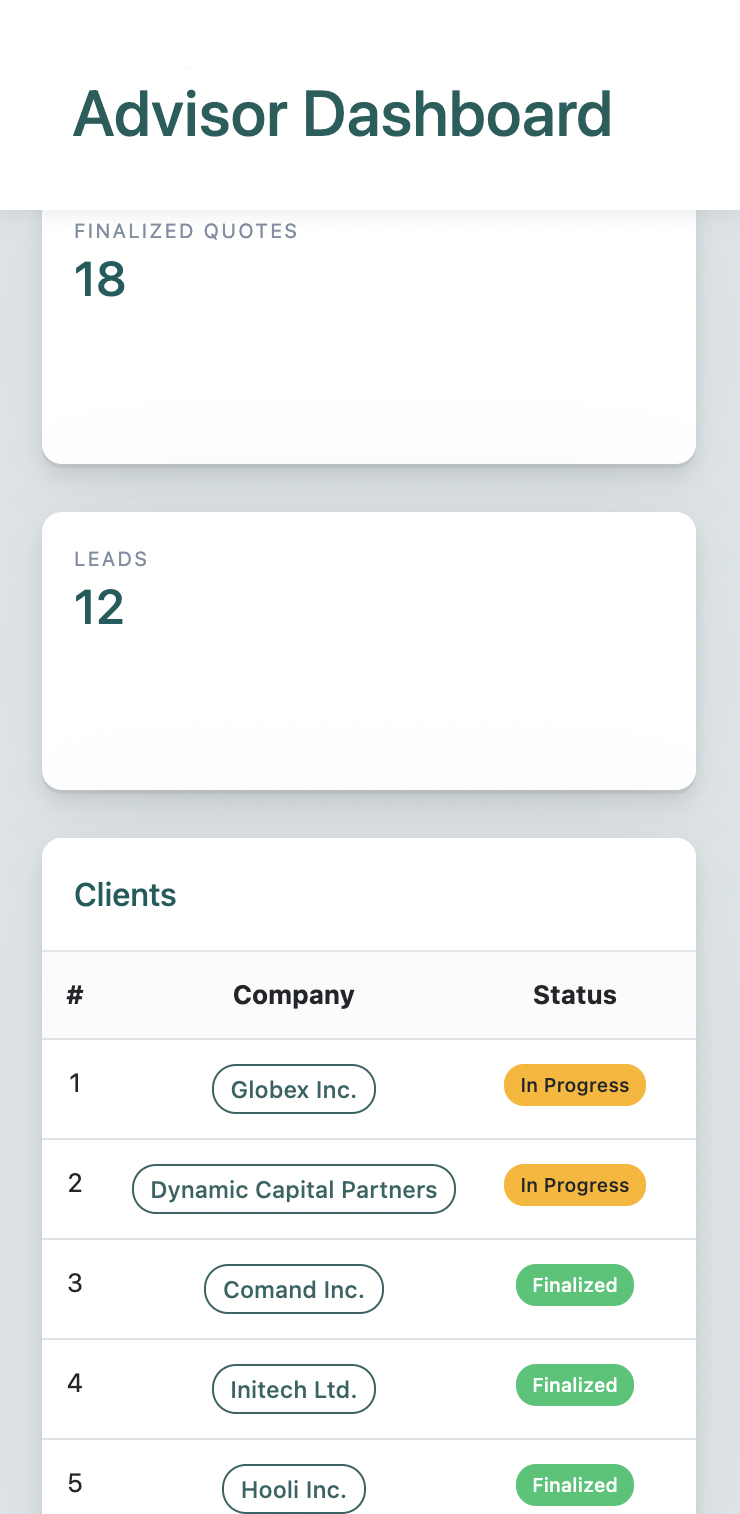
Task: Open the Finalized Quotes card
Action: 368,340
